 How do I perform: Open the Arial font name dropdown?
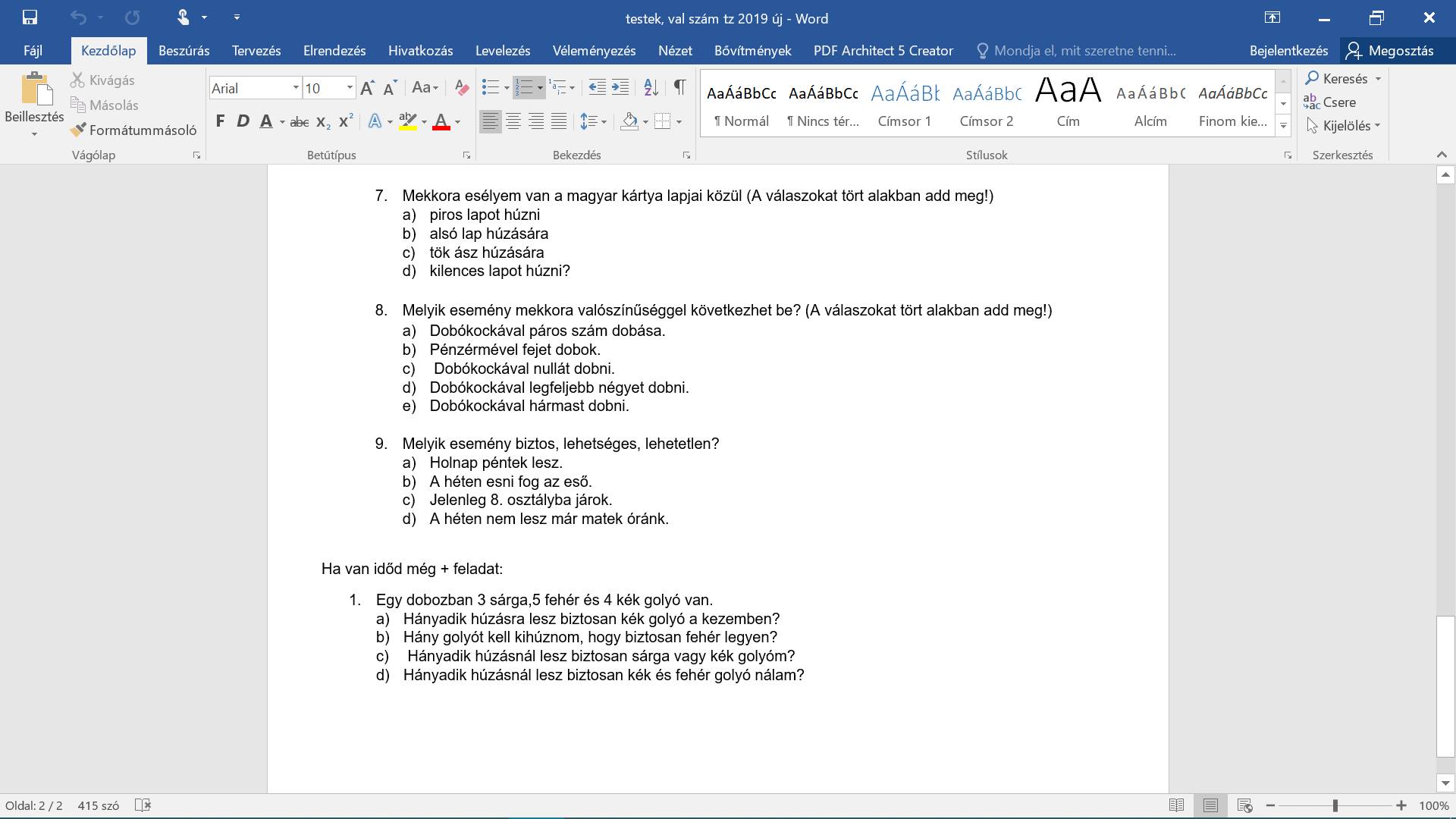coord(296,88)
